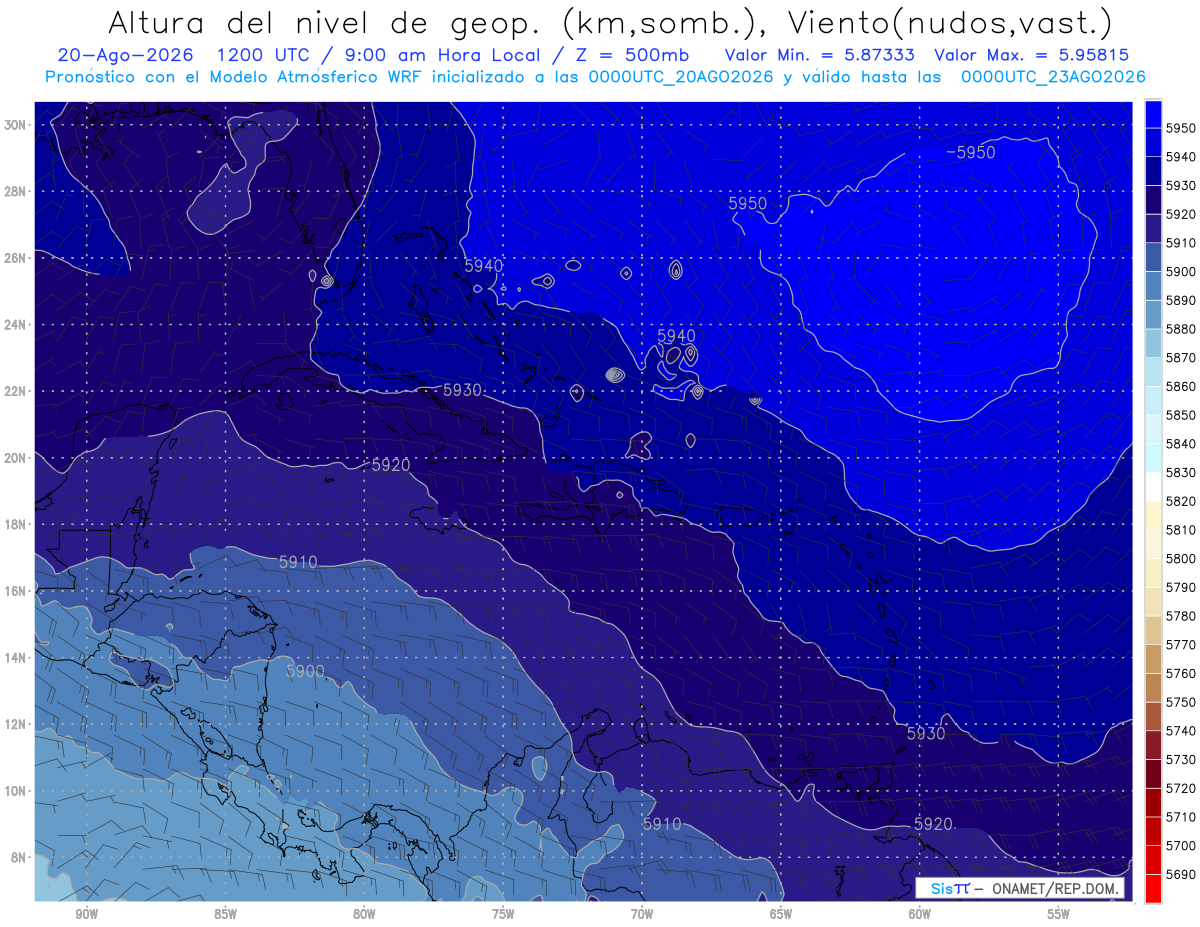Click the 8N latitude axis label
The width and height of the screenshot is (1200, 927).
tap(19, 858)
